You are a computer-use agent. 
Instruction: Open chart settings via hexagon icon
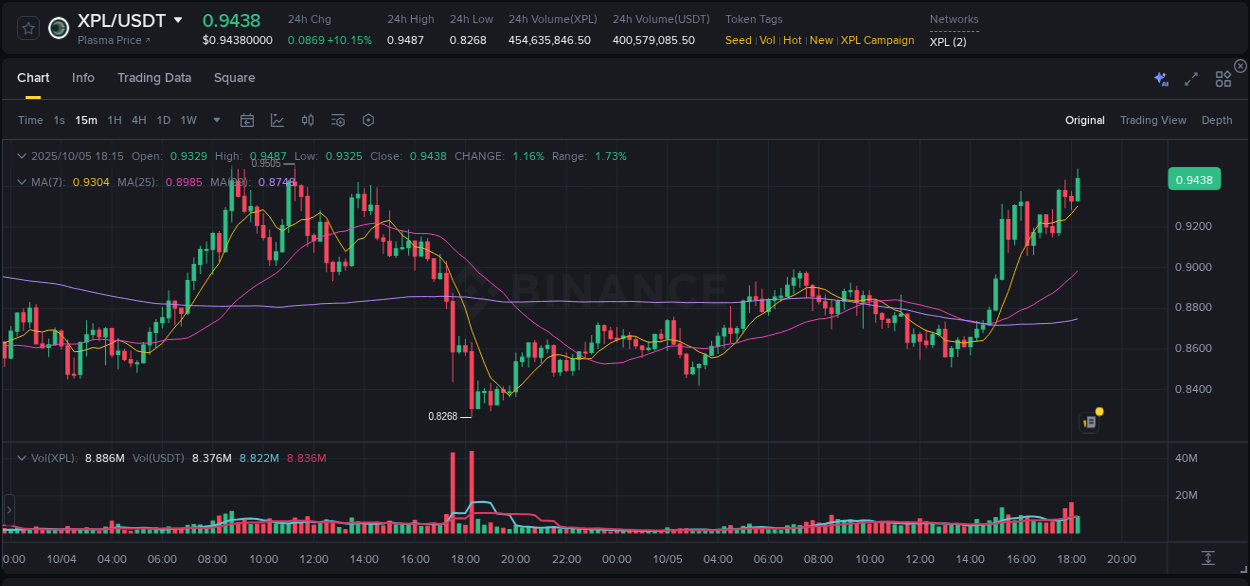tap(368, 119)
